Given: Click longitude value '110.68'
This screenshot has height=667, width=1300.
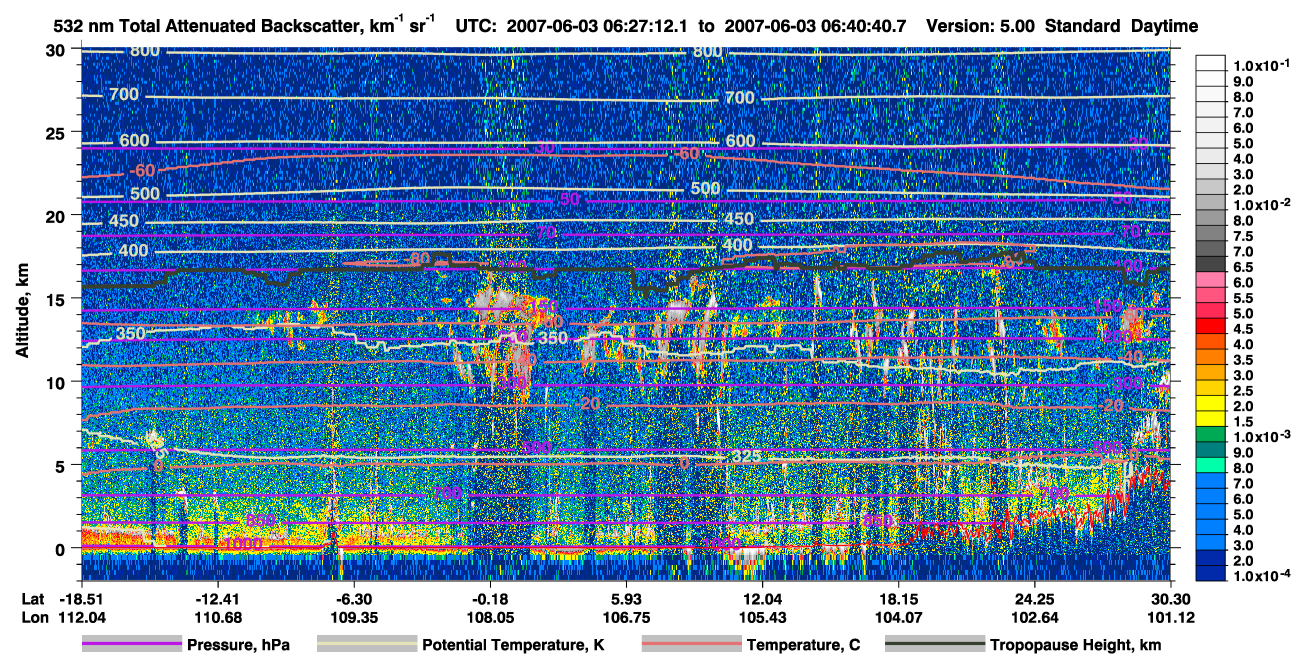Looking at the screenshot, I should coord(217,617).
